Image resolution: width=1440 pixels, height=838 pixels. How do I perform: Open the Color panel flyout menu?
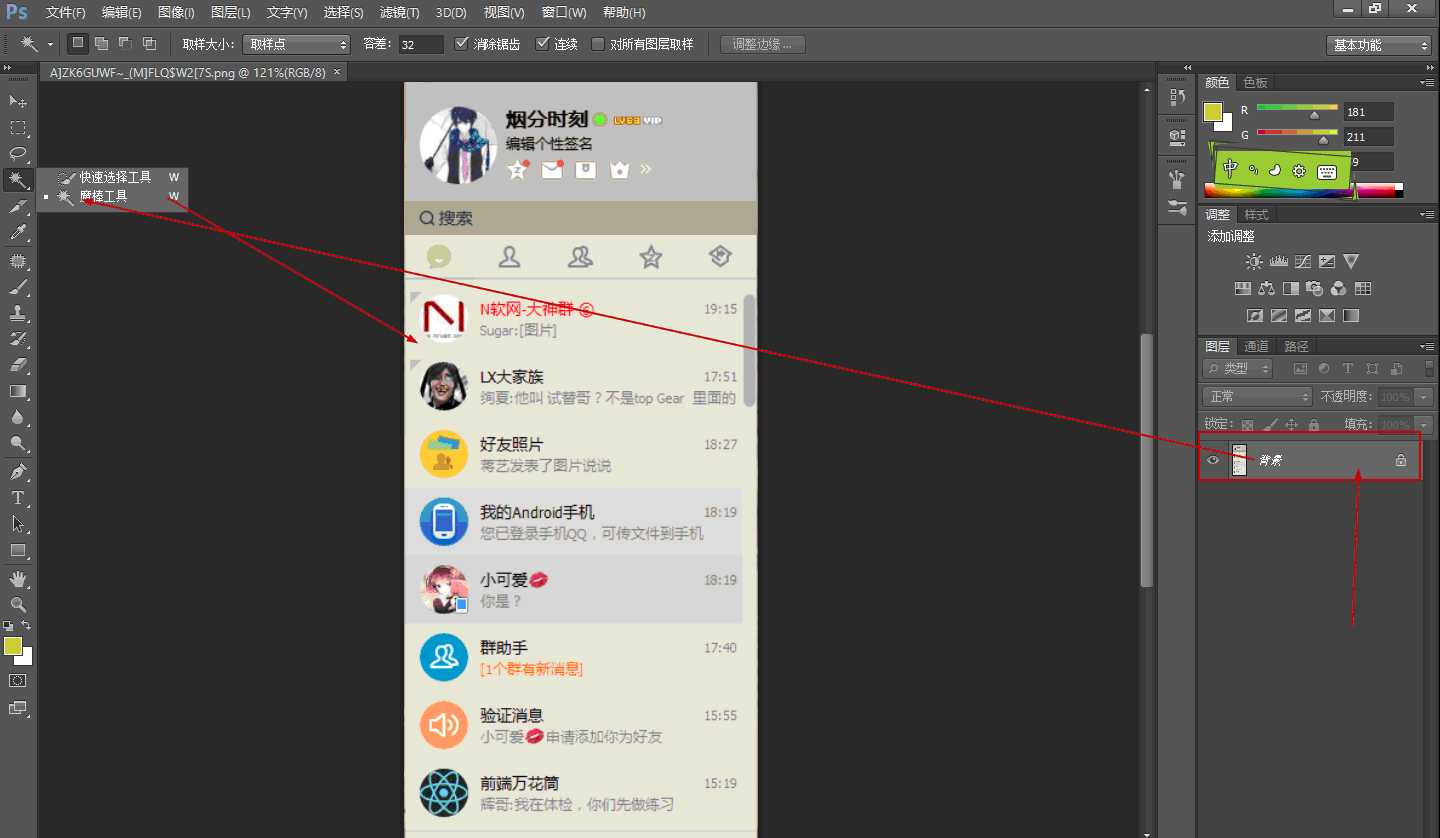click(x=1427, y=82)
